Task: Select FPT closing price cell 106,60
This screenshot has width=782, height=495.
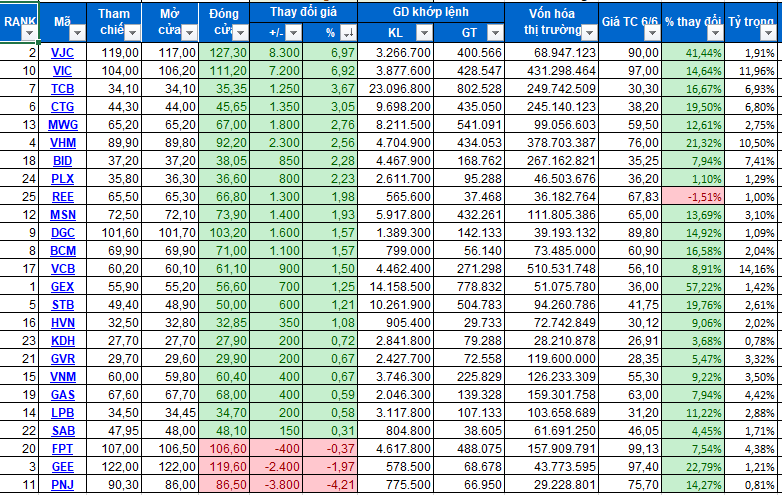Action: [224, 449]
